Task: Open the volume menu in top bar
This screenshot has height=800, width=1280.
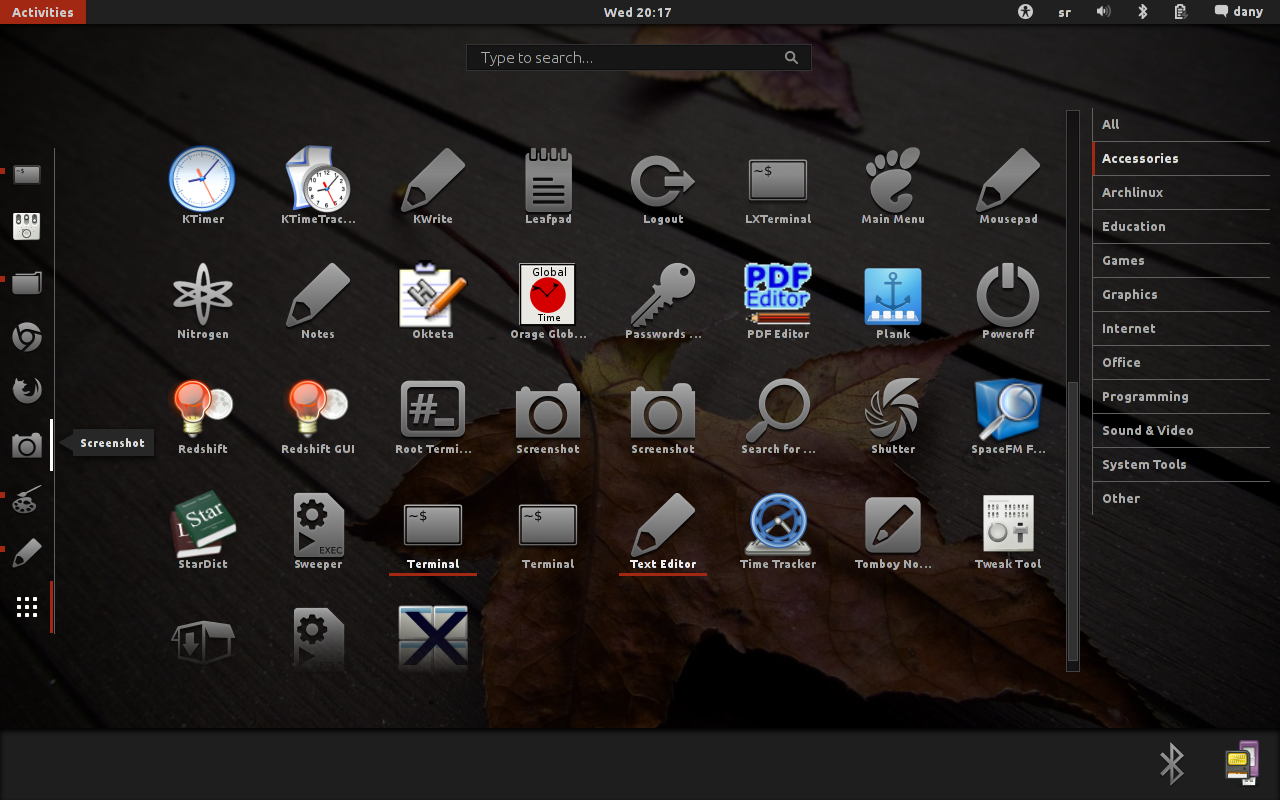Action: pyautogui.click(x=1104, y=12)
